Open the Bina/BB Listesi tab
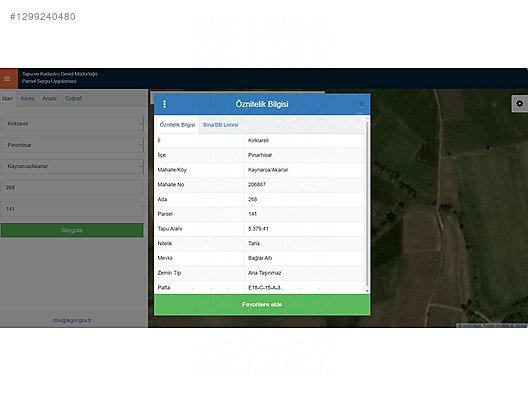Screen dimensions: 528x396 (x=221, y=125)
